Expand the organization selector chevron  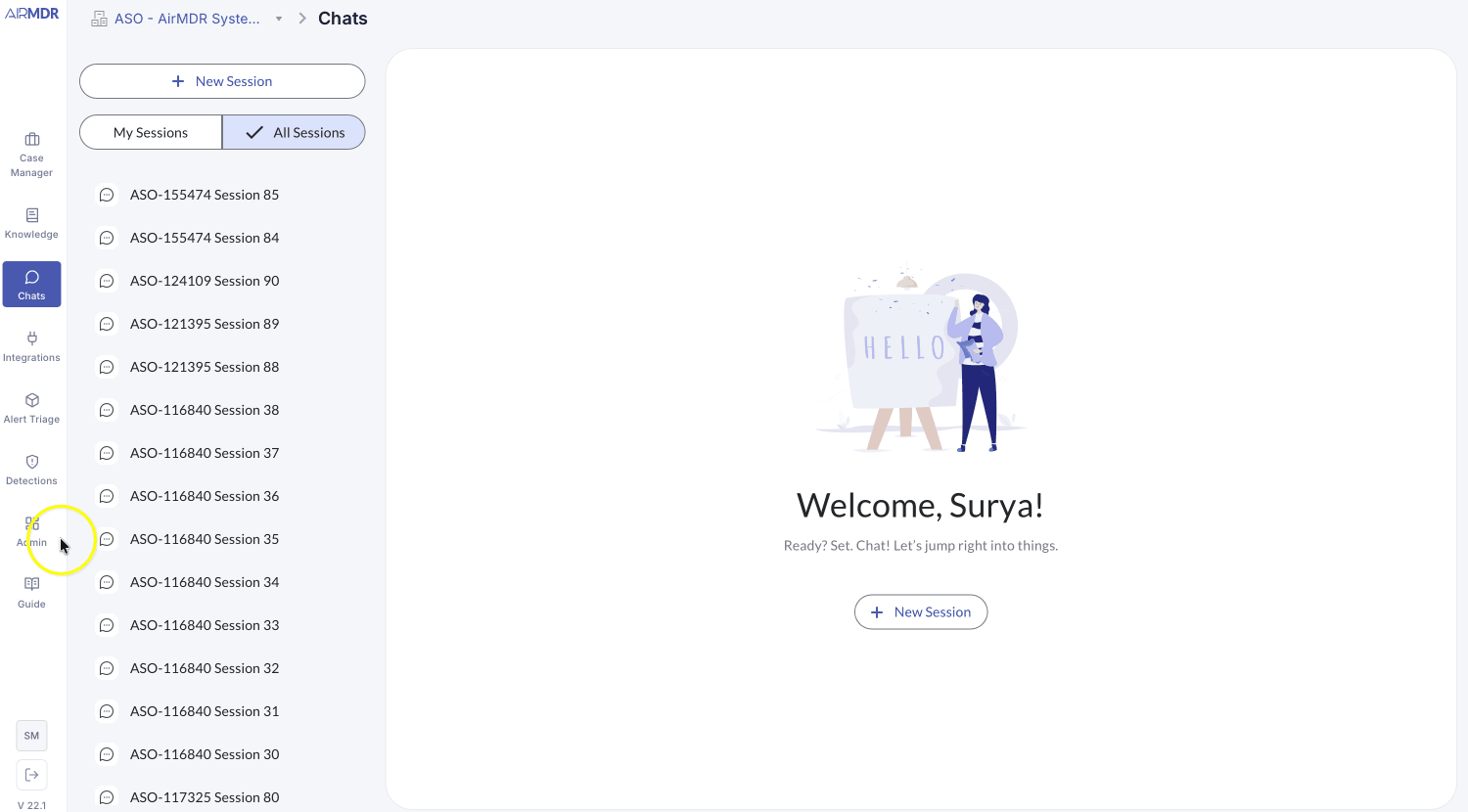click(x=278, y=18)
